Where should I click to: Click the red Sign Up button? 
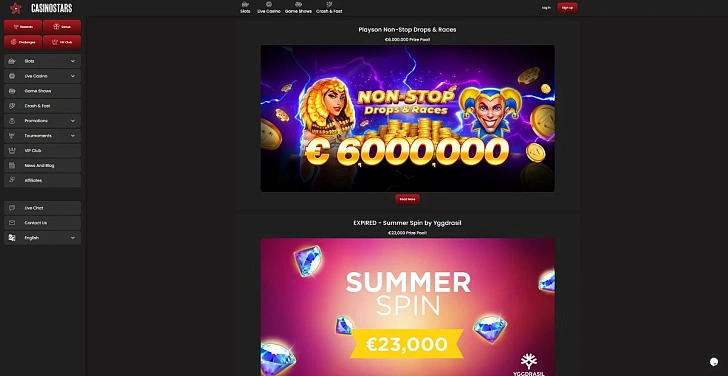click(x=567, y=7)
